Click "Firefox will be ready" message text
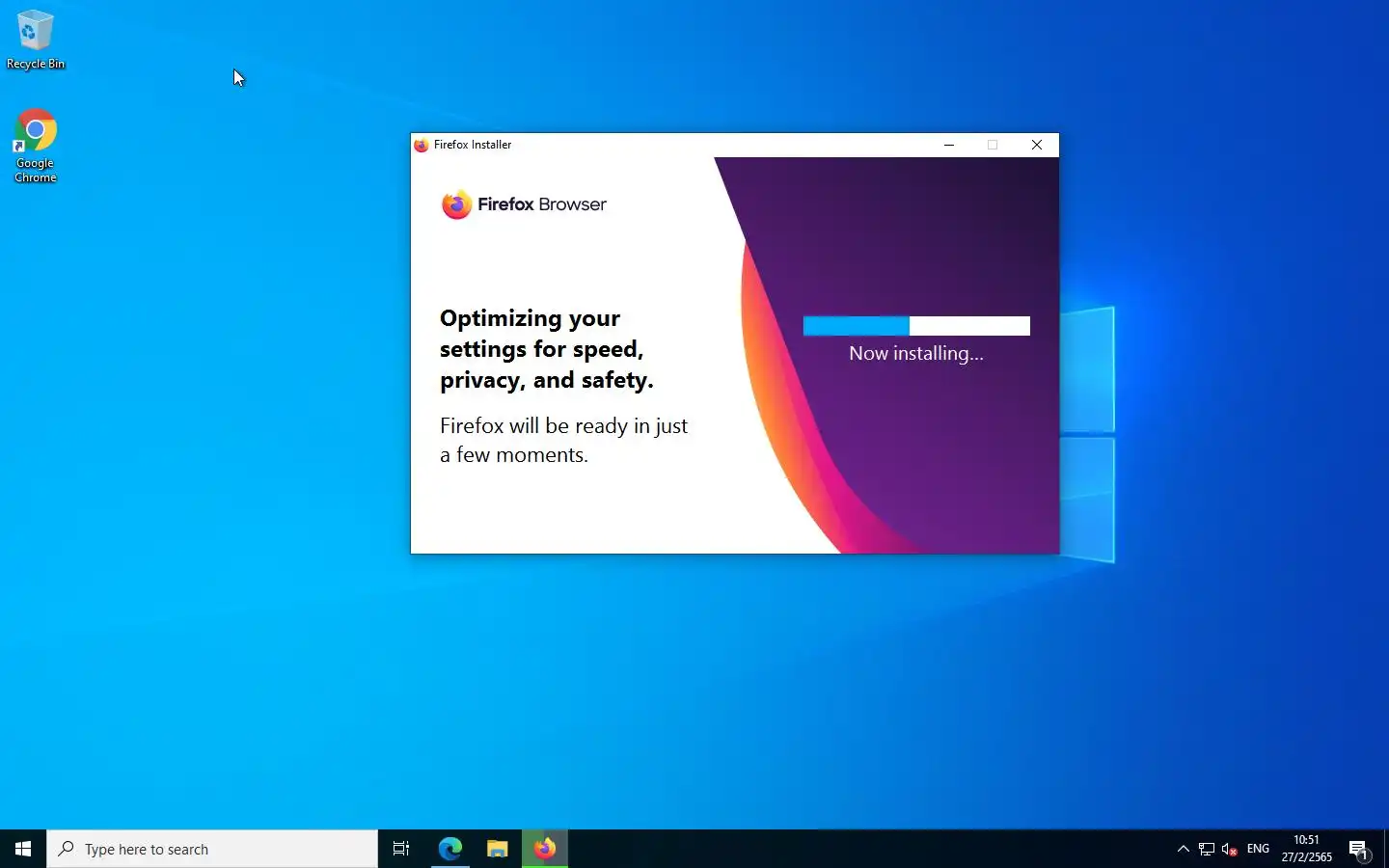The height and width of the screenshot is (868, 1389). [564, 441]
